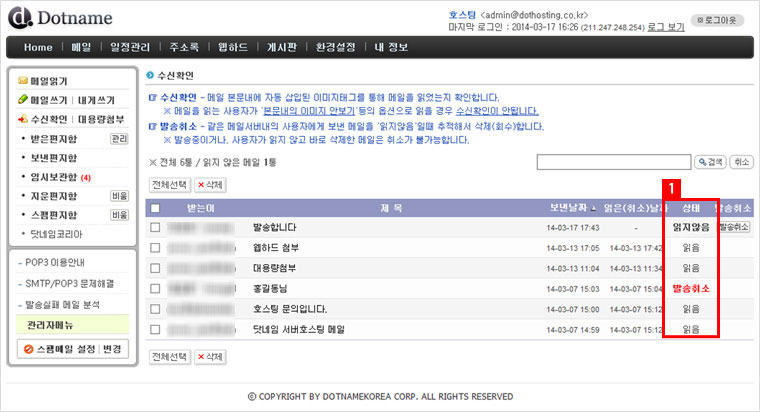The width and height of the screenshot is (760, 412).
Task: Click 발송취소 button for unread mail
Action: (733, 228)
